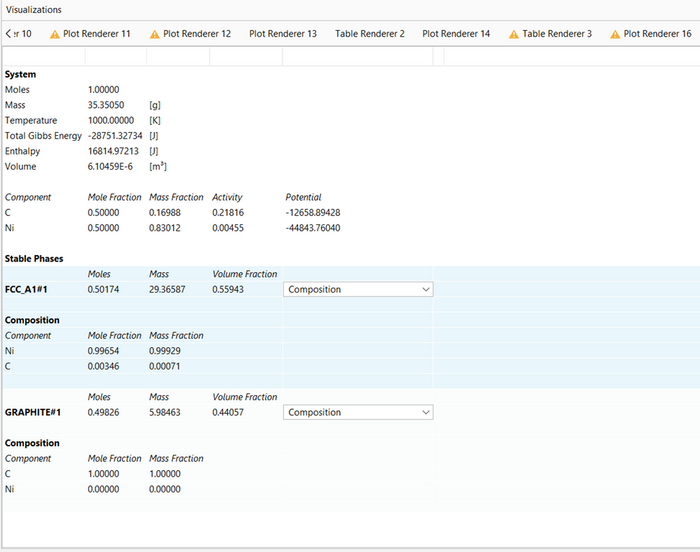Switch to the Plot Renderer 13 tab
Image resolution: width=700 pixels, height=552 pixels.
(283, 34)
